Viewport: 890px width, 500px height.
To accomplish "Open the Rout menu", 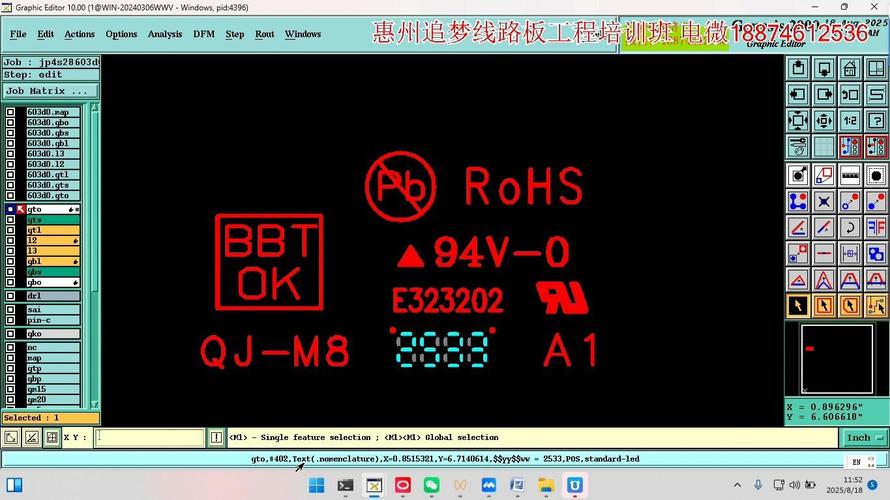I will (x=264, y=34).
